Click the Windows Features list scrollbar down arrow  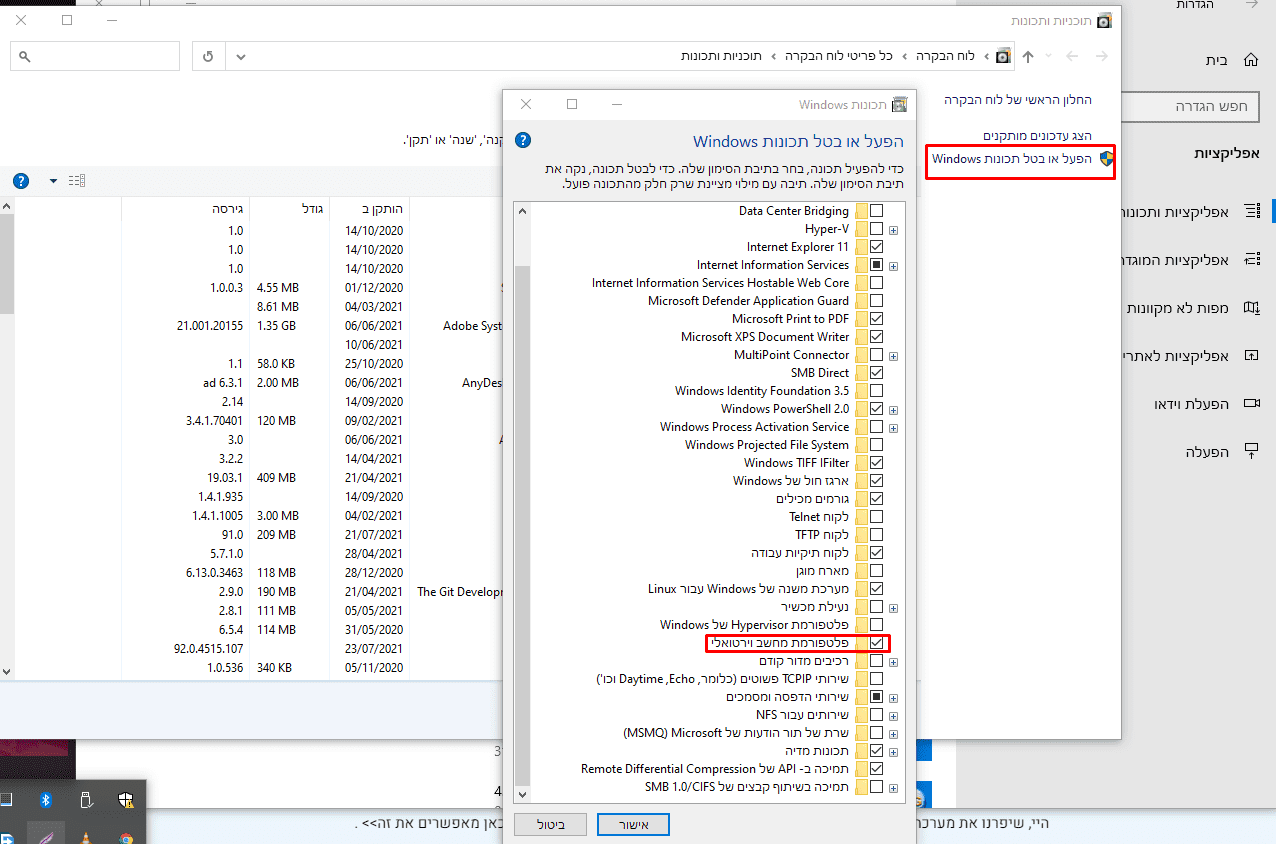(521, 794)
